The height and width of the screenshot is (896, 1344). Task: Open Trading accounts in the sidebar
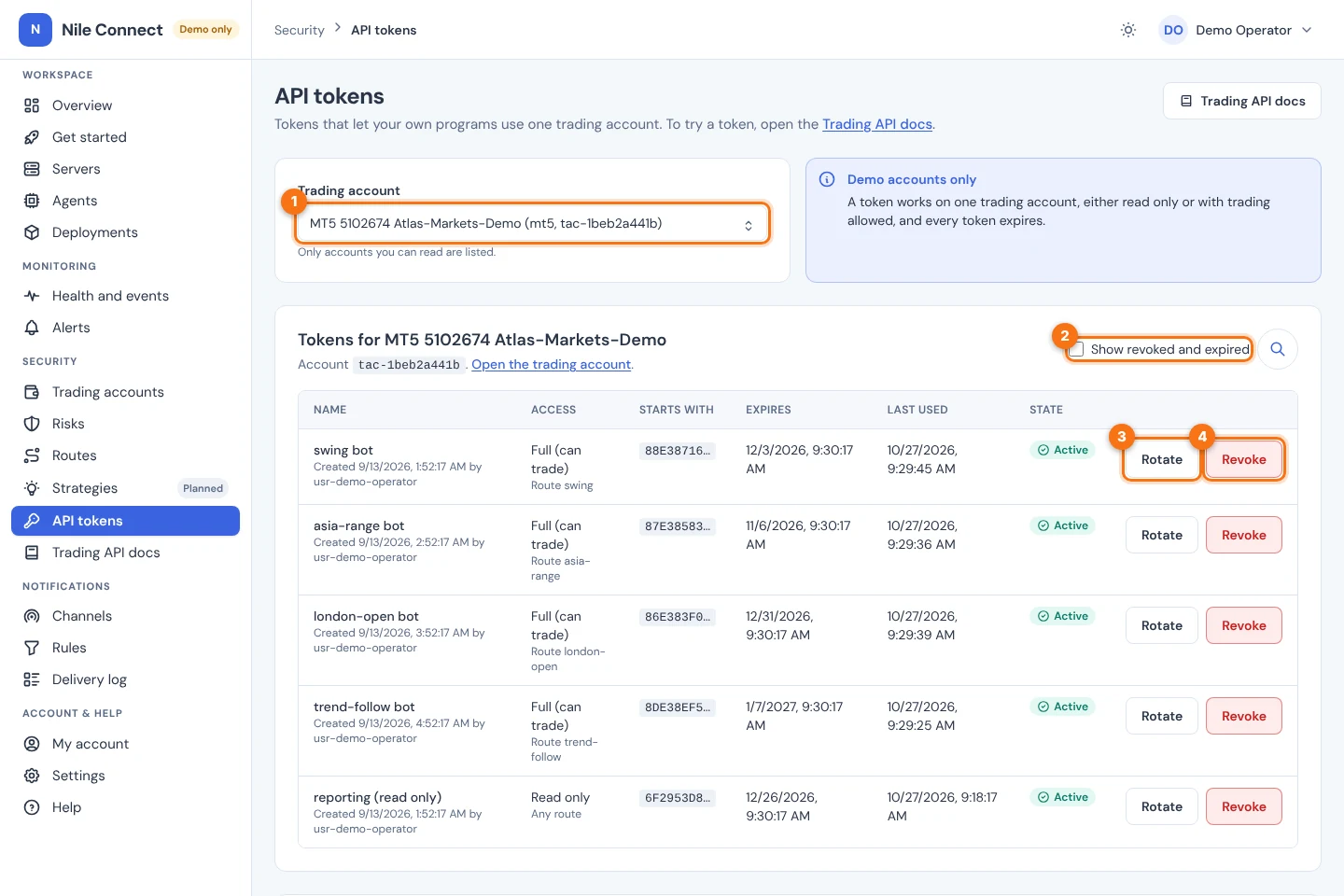[x=125, y=392]
